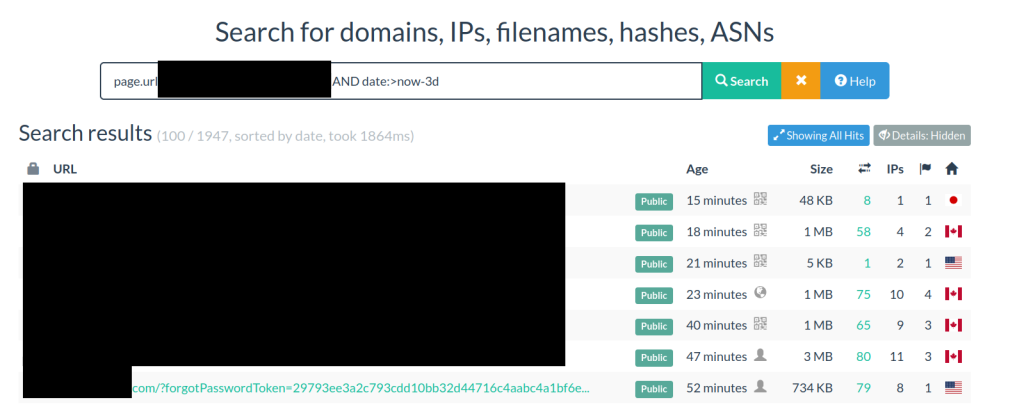This screenshot has height=409, width=1024.
Task: Click the Public badge in the 15 minutes row
Action: [653, 201]
